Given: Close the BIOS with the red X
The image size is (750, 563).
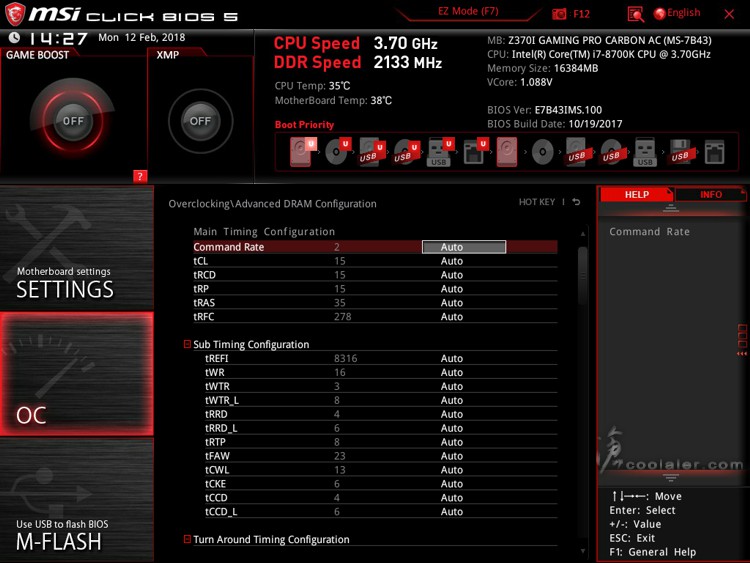Looking at the screenshot, I should coord(729,14).
